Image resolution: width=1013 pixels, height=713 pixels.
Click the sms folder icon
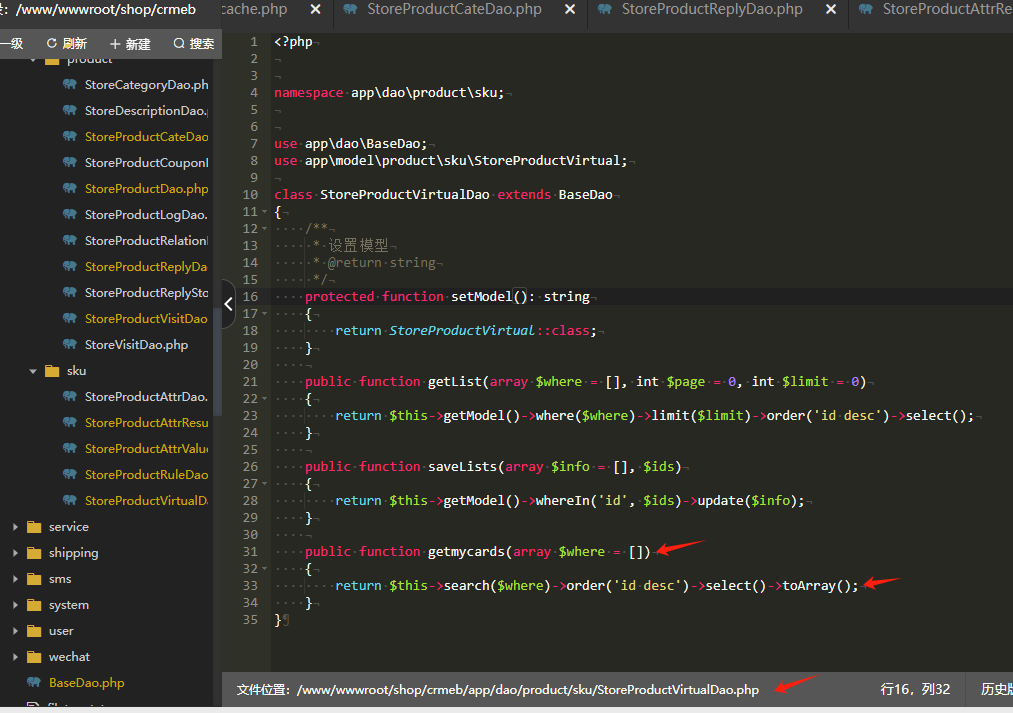pyautogui.click(x=34, y=579)
